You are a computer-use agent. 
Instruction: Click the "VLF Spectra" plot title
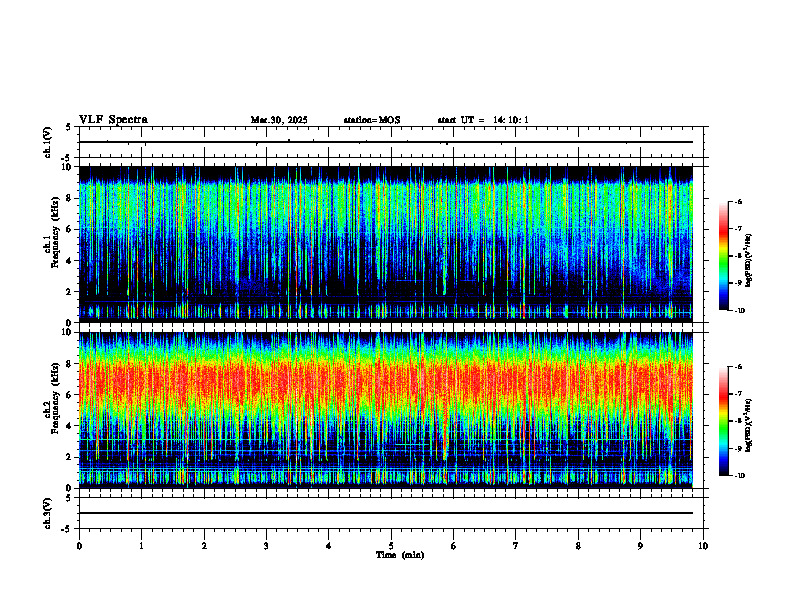pyautogui.click(x=113, y=120)
